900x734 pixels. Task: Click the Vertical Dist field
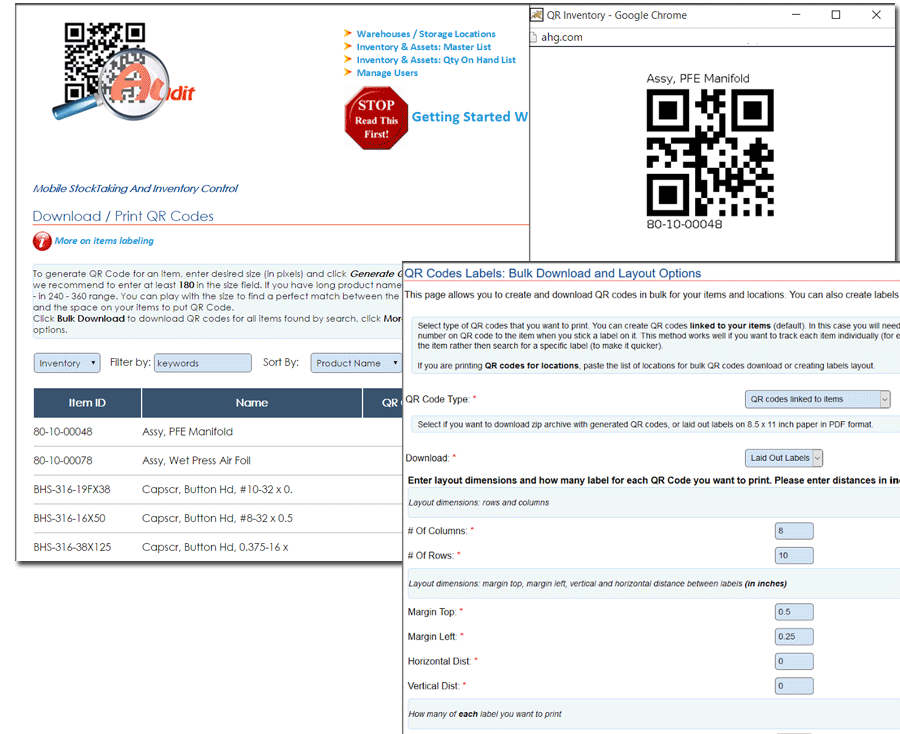point(794,686)
